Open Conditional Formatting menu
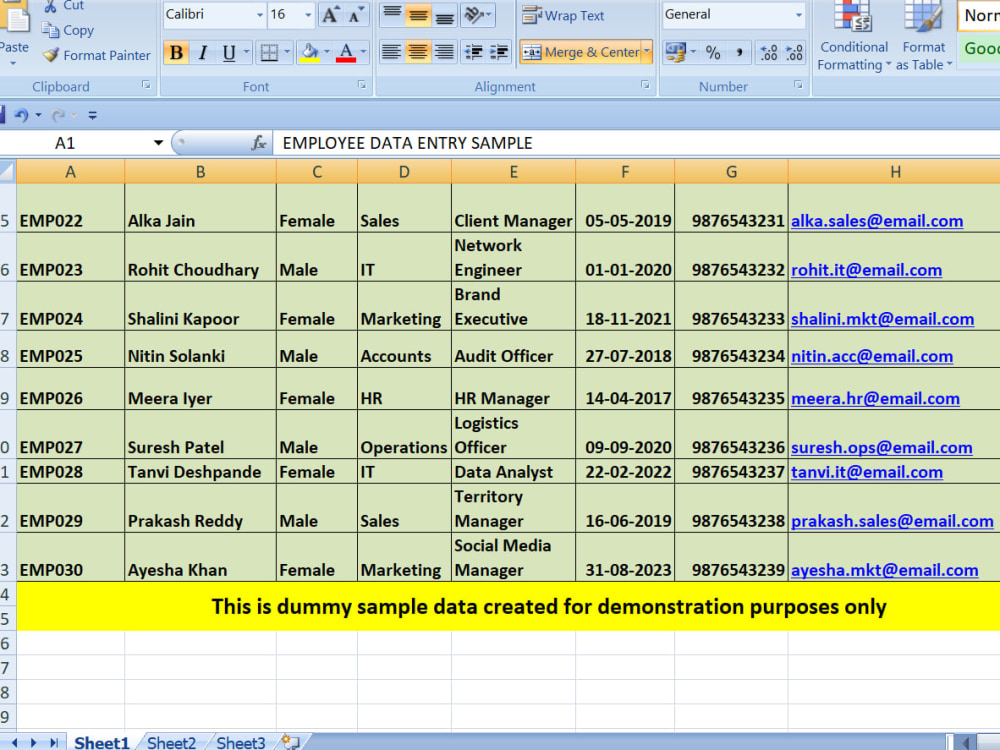1000x750 pixels. point(854,37)
